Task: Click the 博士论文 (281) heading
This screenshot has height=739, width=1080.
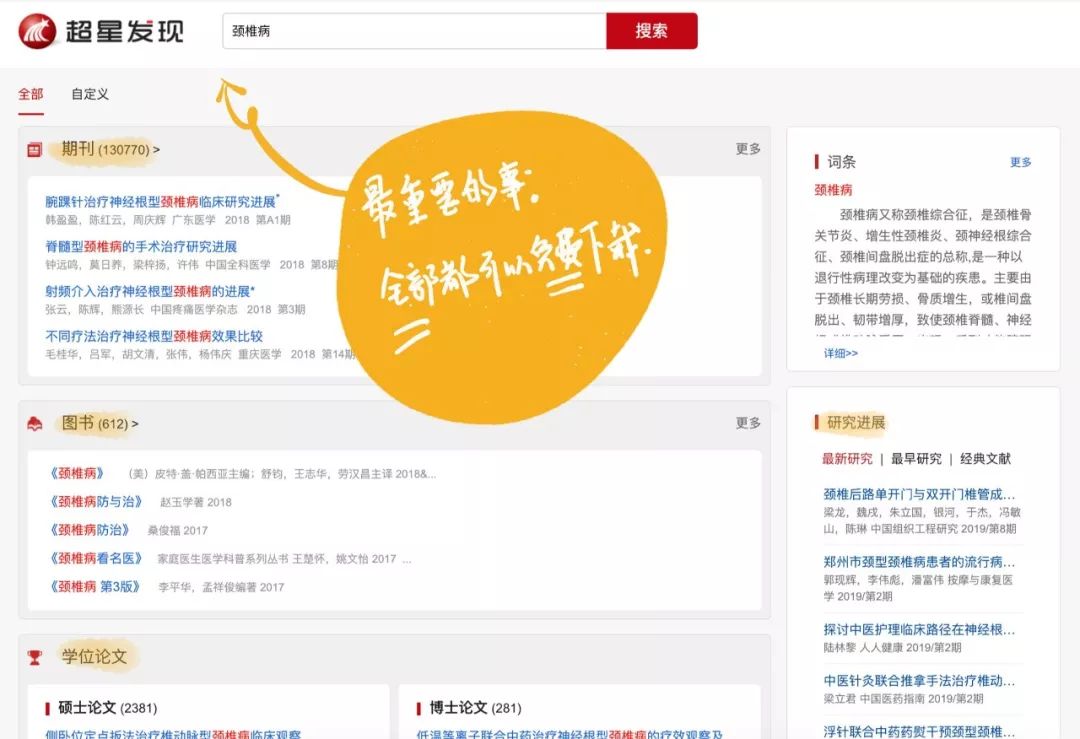Action: pos(475,707)
